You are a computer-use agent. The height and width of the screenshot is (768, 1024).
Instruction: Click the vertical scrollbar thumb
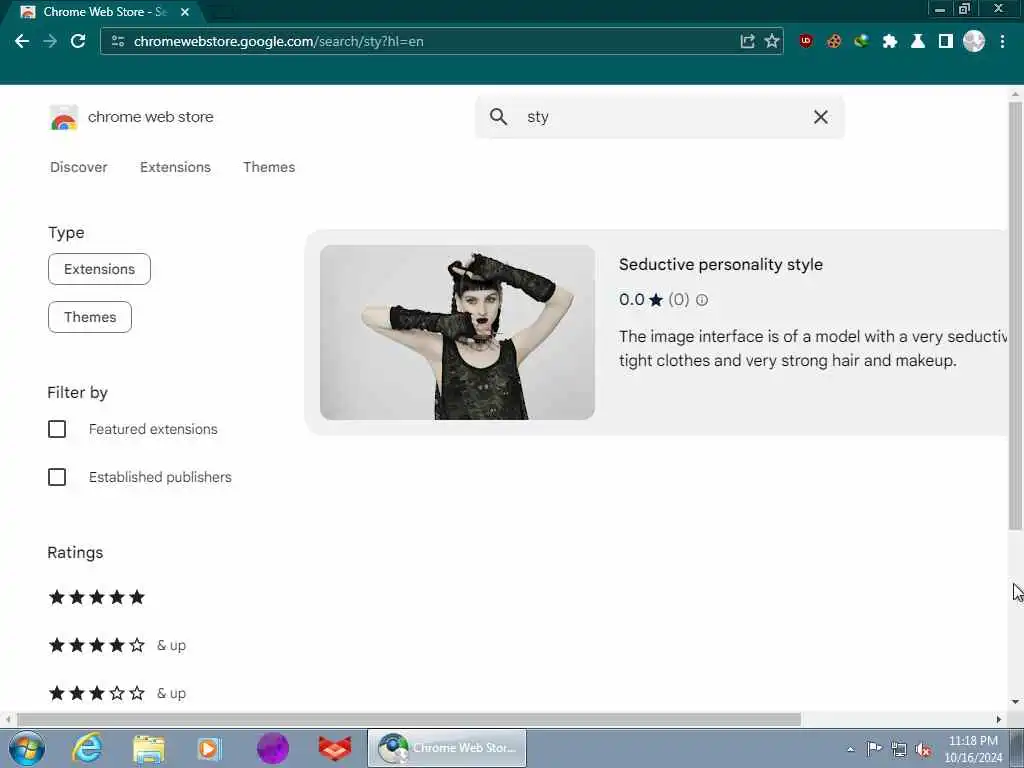click(1015, 315)
